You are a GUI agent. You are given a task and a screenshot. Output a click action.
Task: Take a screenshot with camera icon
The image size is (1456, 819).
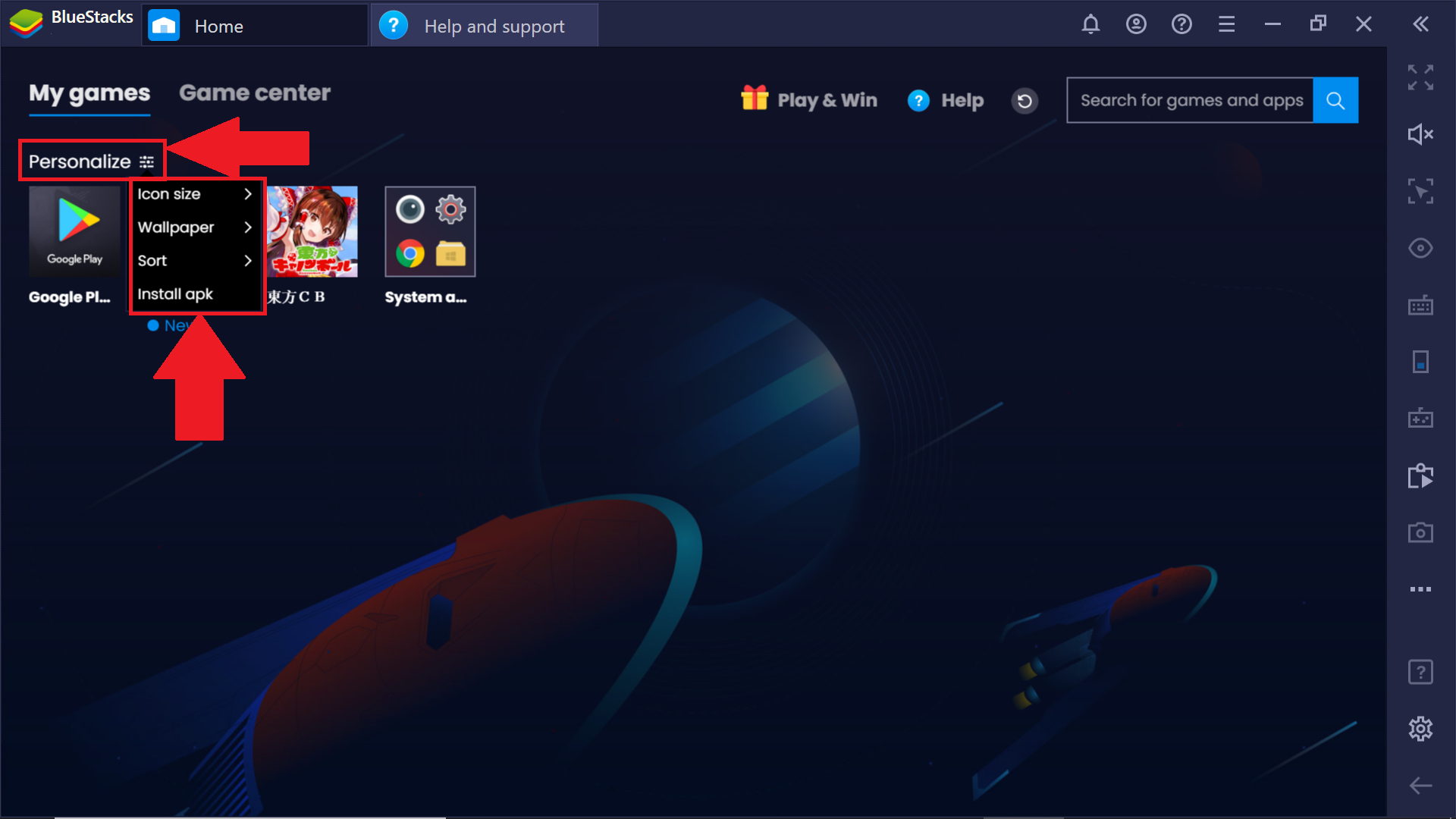1420,532
